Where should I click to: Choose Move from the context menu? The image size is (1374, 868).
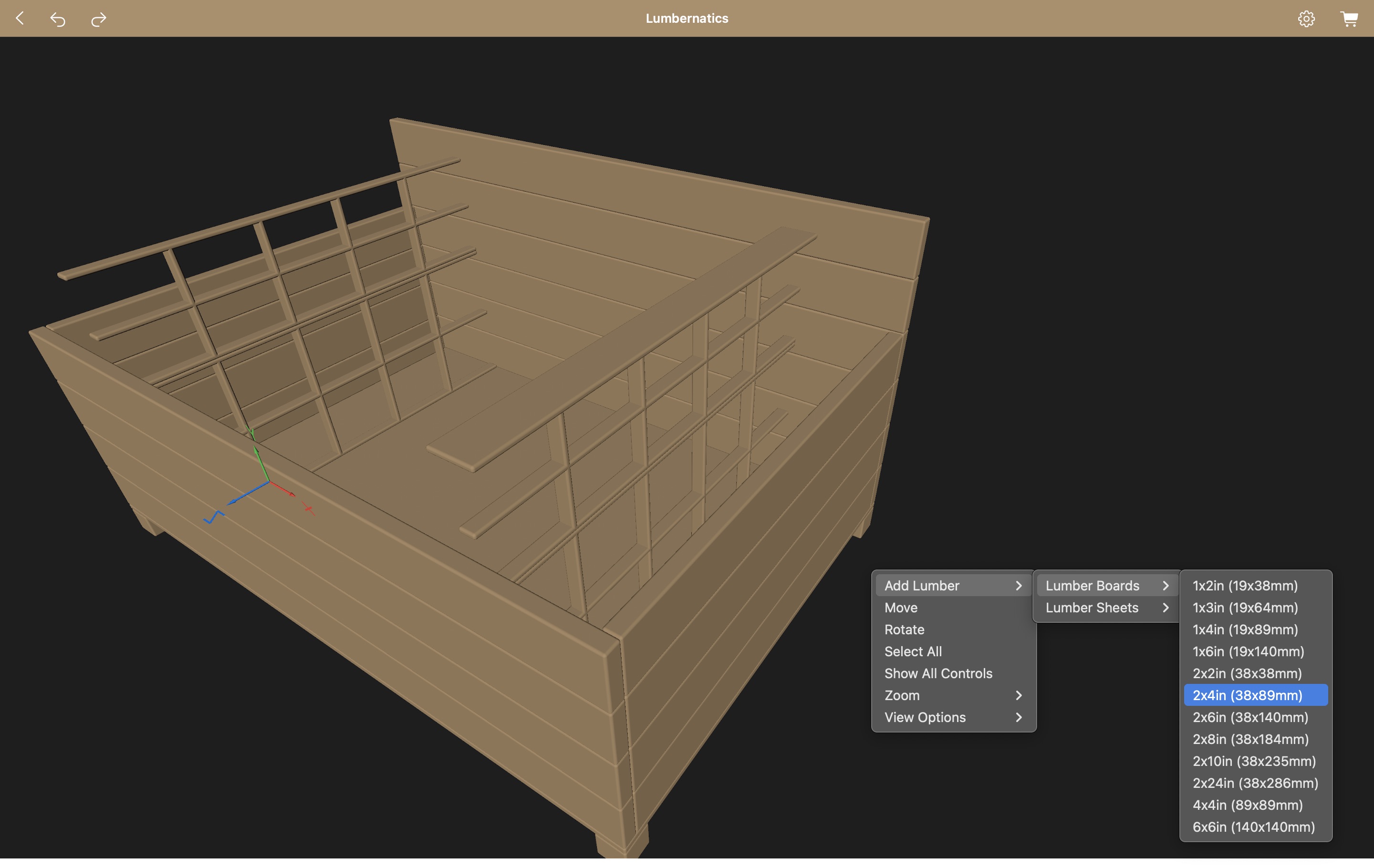(x=901, y=608)
